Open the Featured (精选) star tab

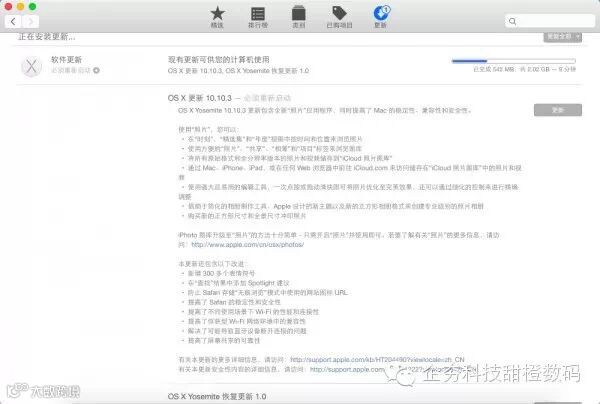217,17
